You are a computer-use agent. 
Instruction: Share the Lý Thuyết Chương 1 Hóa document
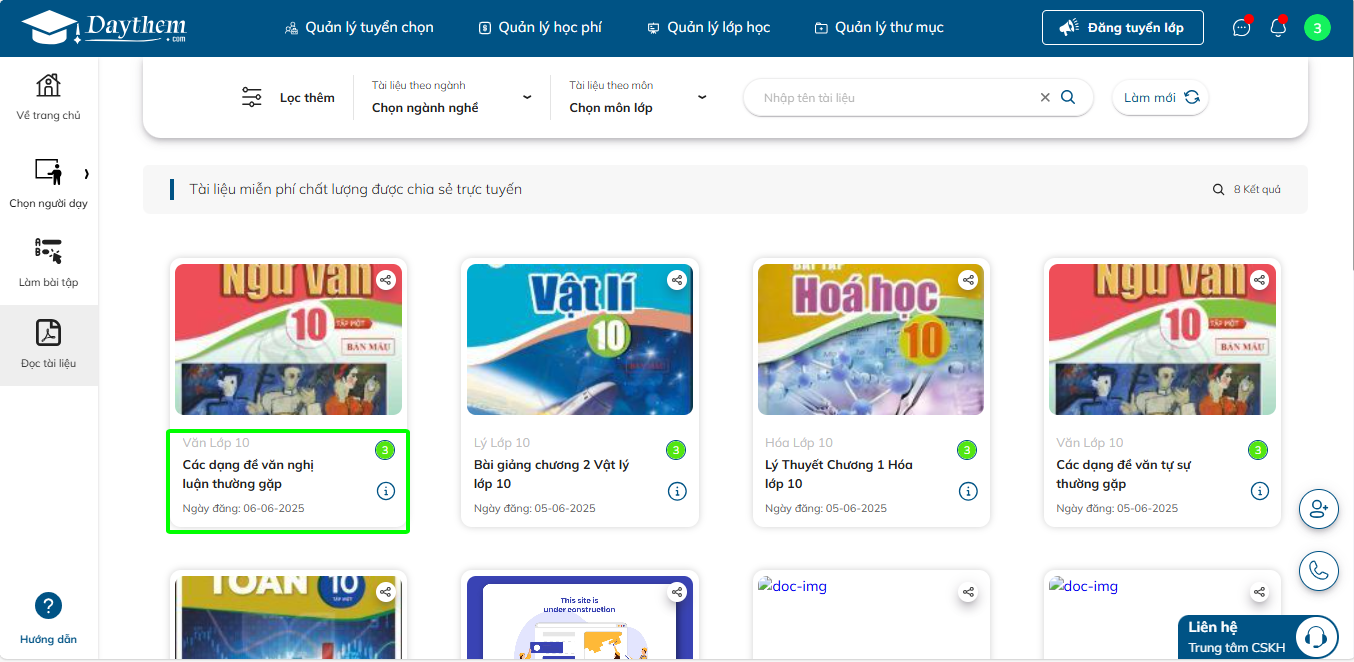pos(968,280)
